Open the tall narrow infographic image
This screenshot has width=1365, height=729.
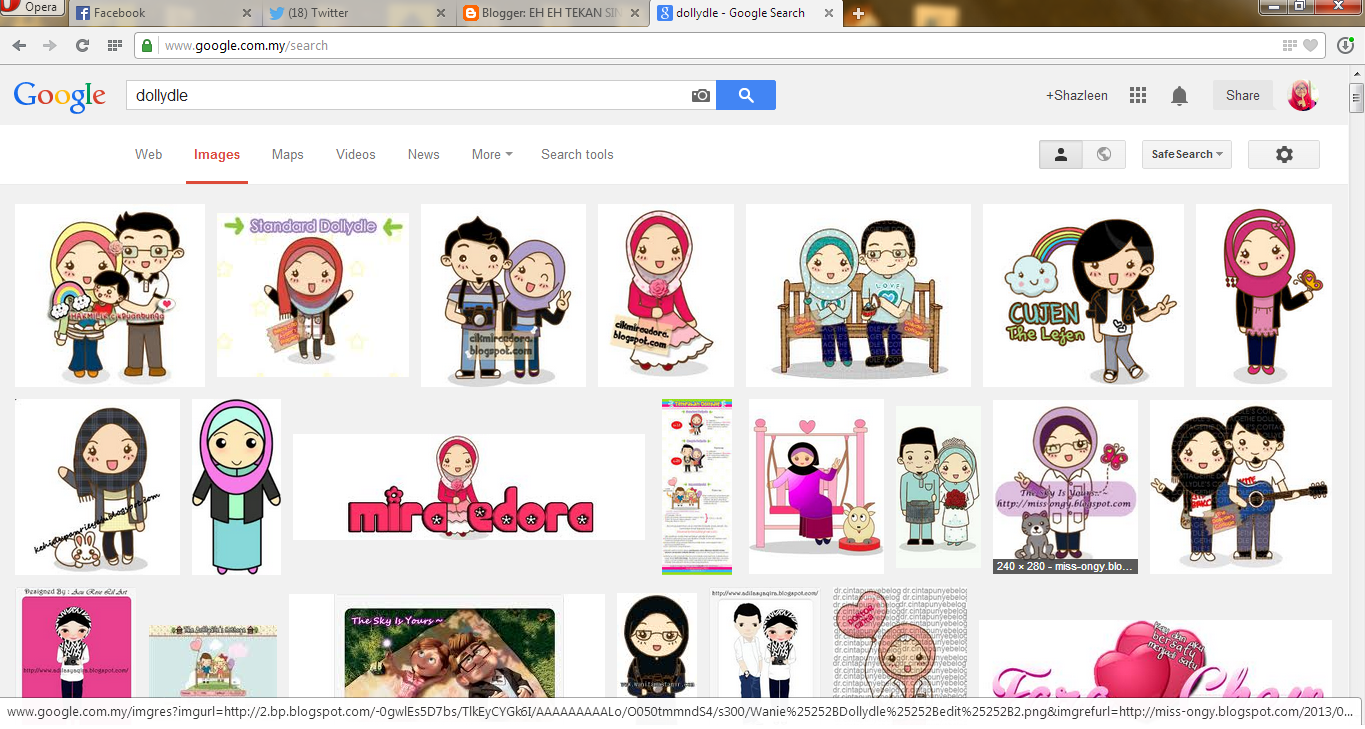(697, 487)
